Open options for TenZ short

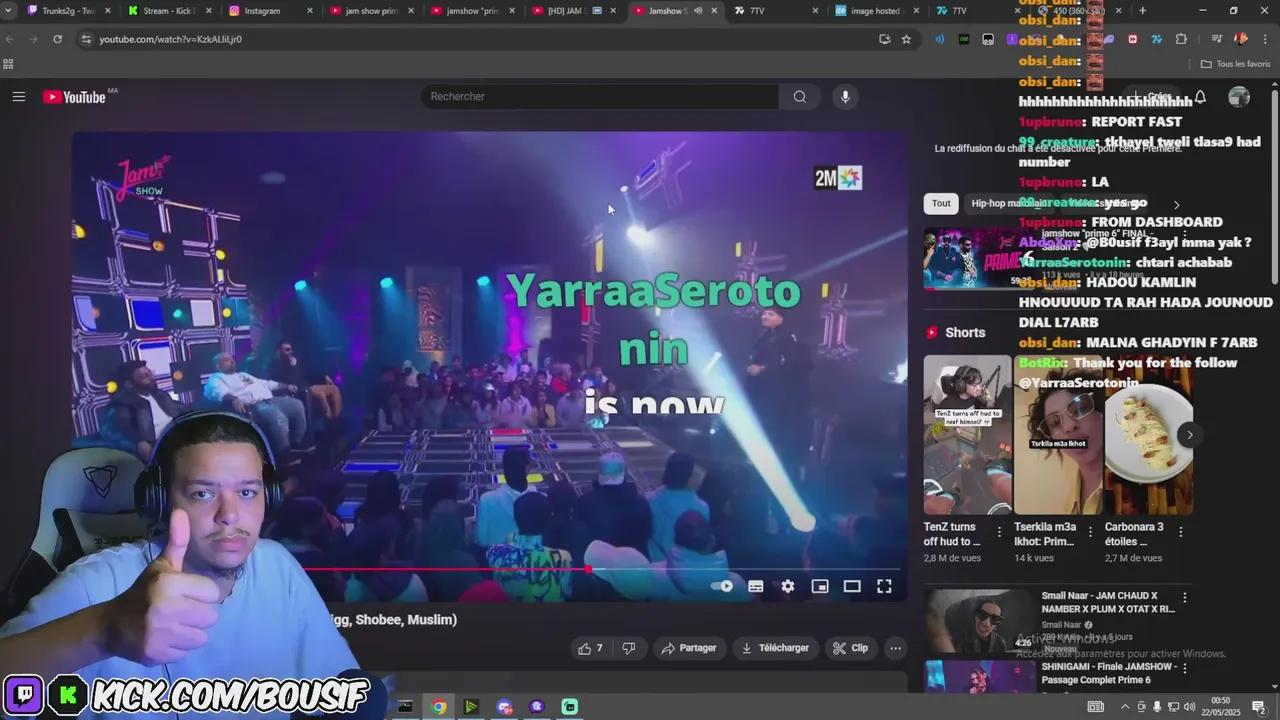pyautogui.click(x=999, y=532)
